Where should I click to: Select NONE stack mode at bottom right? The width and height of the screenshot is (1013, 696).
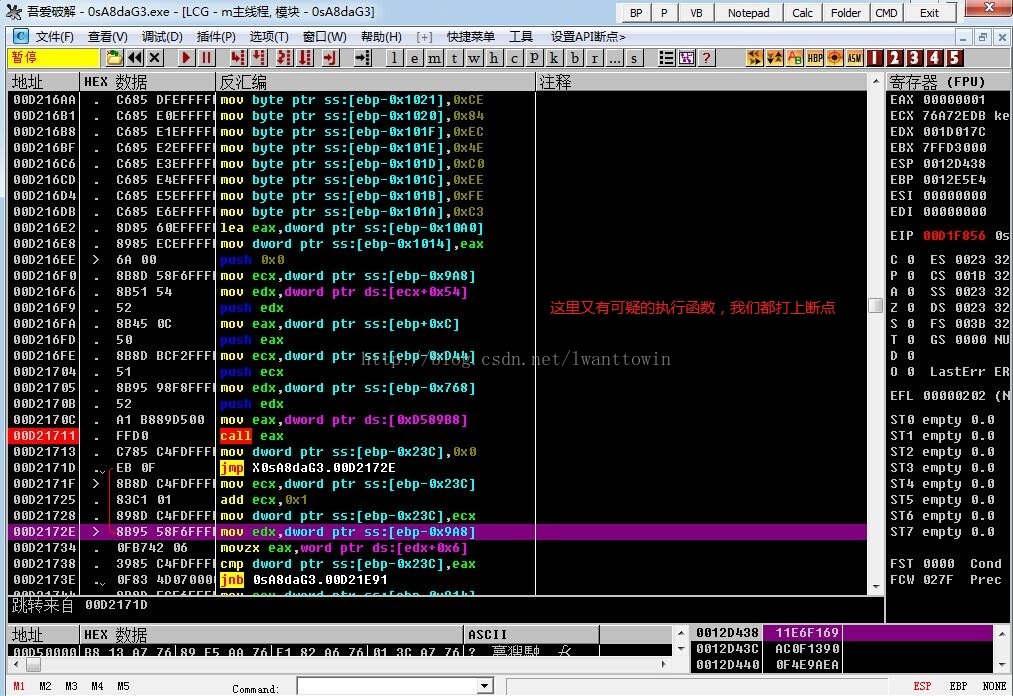pyautogui.click(x=994, y=686)
